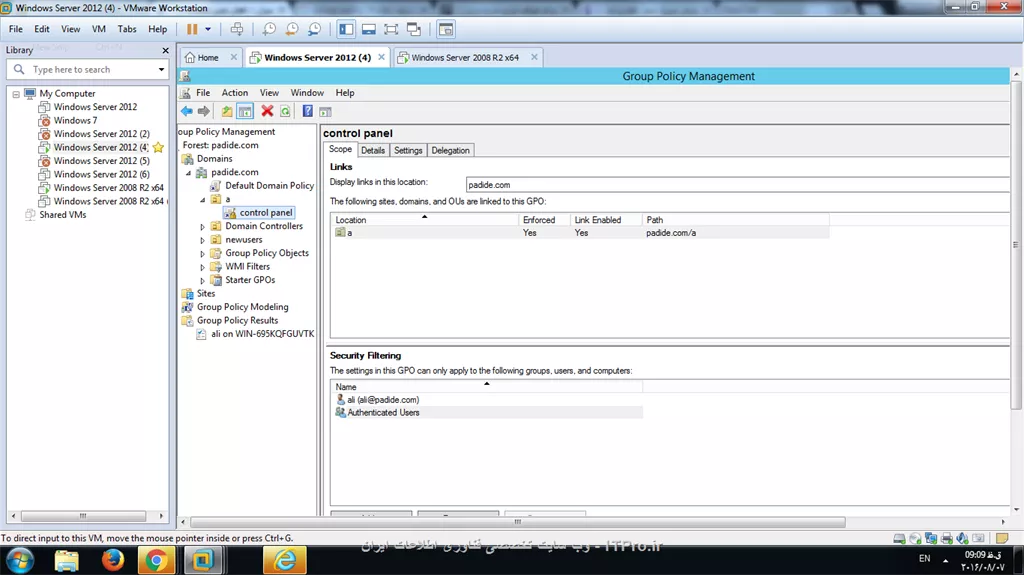Screen dimensions: 1024x575
Task: Select Default Domain Policy in tree
Action: pyautogui.click(x=269, y=186)
